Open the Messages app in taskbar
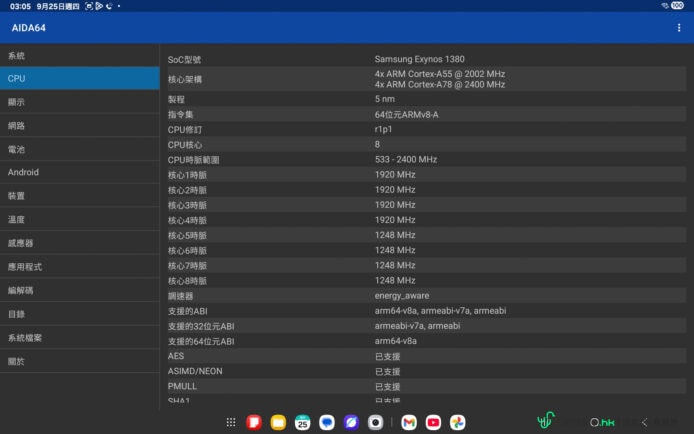Screen dimensions: 694x434 coord(327,423)
